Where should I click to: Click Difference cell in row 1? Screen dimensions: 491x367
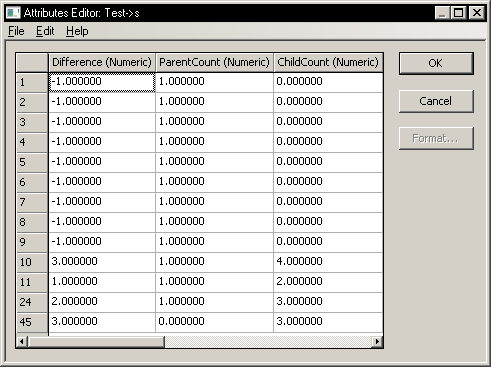pyautogui.click(x=102, y=82)
